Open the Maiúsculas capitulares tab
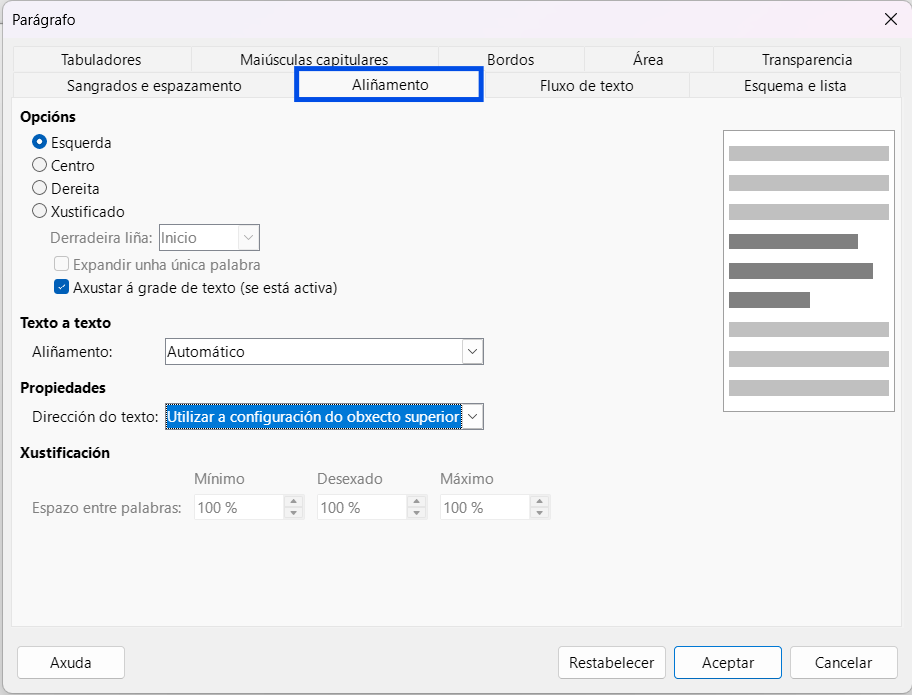Image resolution: width=912 pixels, height=695 pixels. click(x=314, y=59)
